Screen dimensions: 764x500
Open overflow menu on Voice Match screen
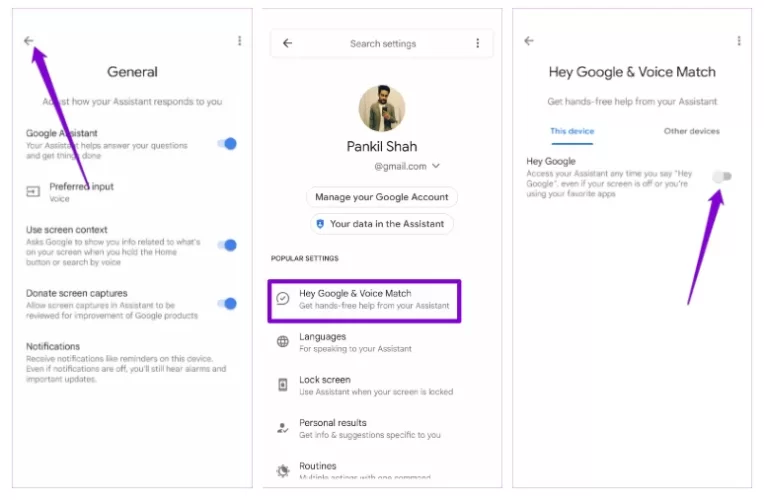pyautogui.click(x=739, y=41)
